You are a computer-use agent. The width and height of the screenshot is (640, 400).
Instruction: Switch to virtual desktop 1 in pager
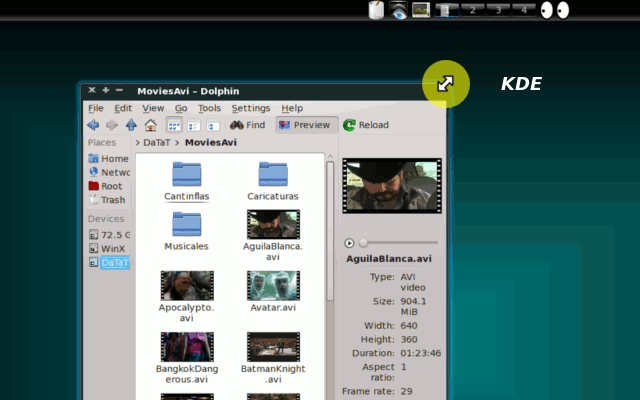[447, 10]
